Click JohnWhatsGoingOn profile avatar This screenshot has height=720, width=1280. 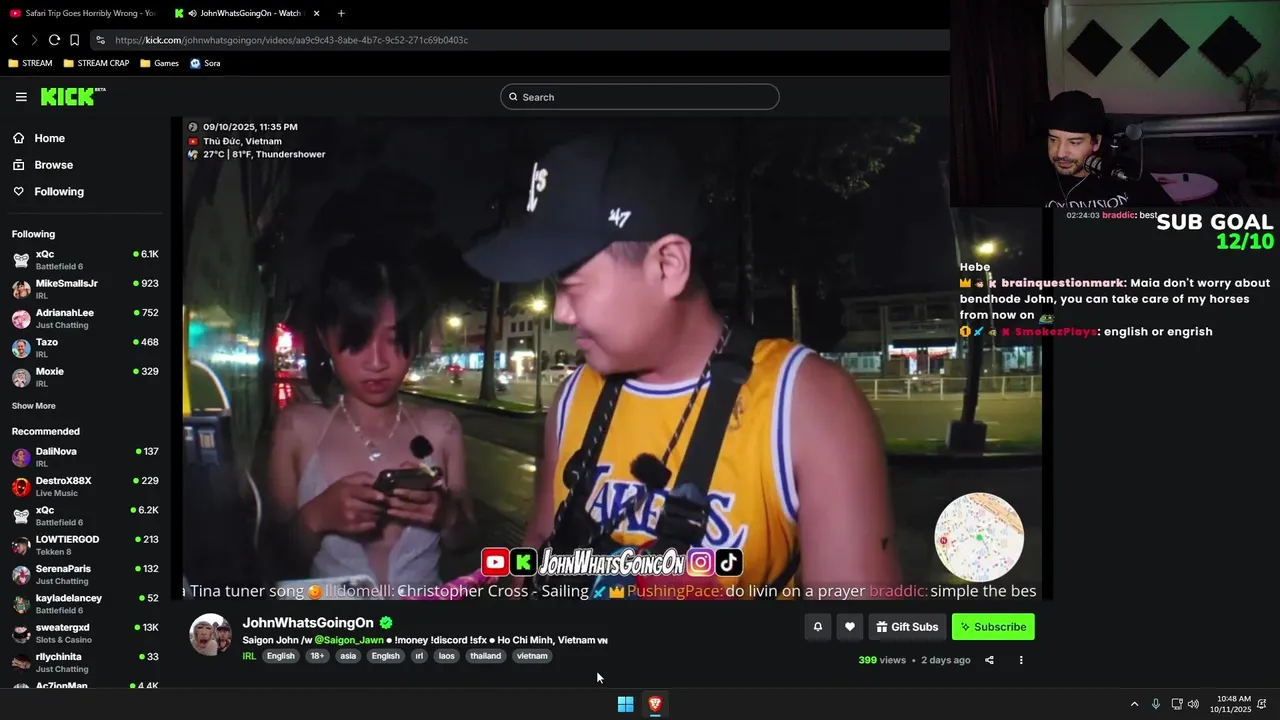pos(211,635)
